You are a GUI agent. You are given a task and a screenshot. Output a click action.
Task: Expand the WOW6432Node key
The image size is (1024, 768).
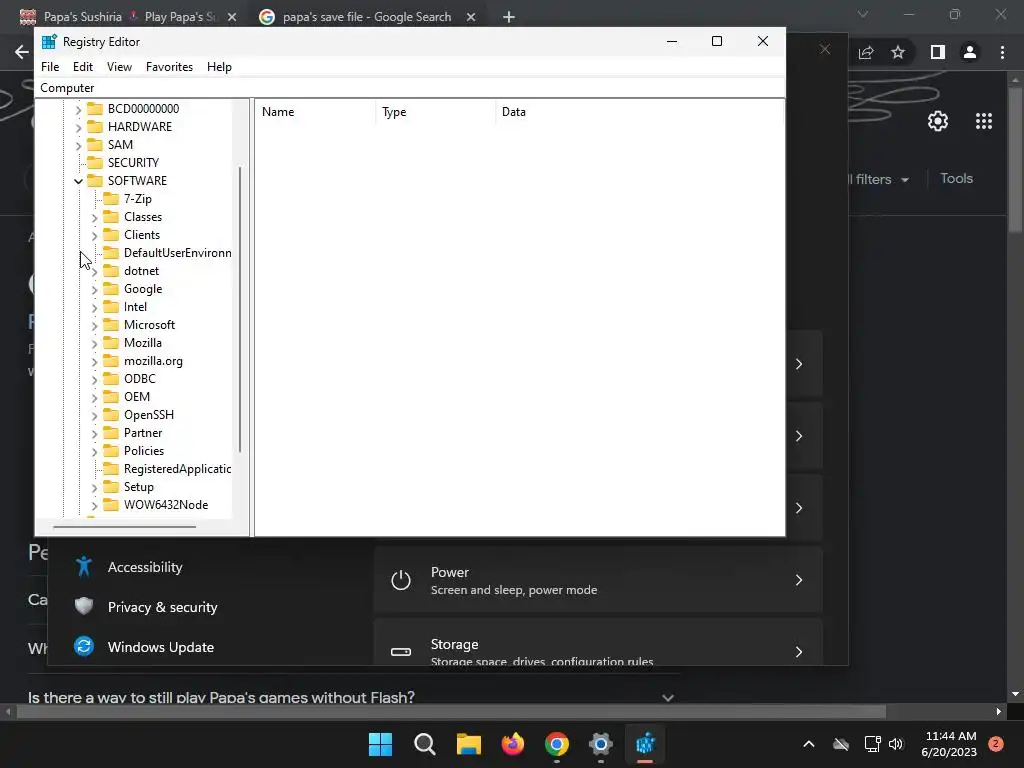(95, 505)
